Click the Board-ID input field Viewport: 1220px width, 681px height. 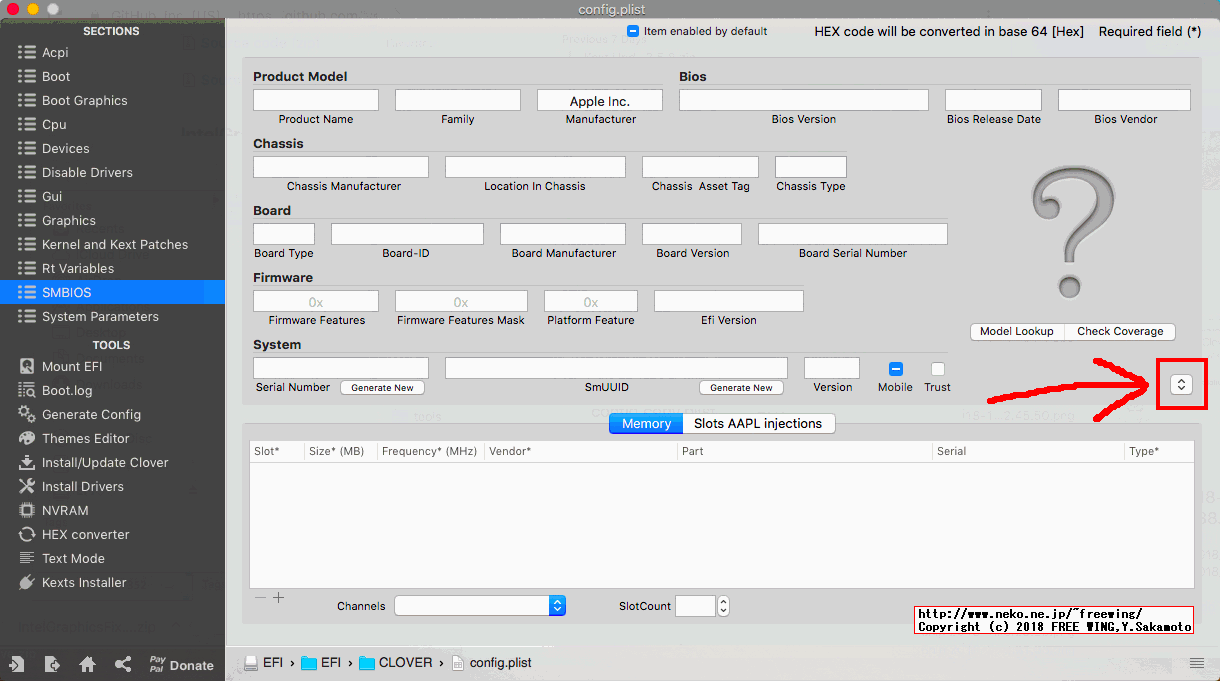(x=407, y=234)
